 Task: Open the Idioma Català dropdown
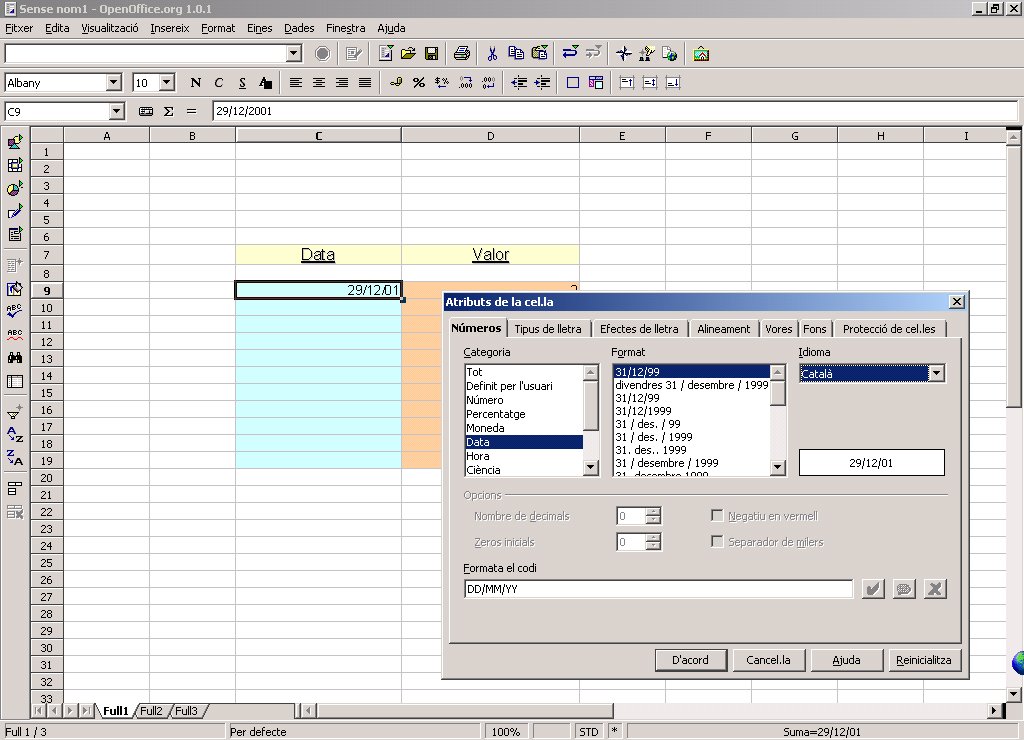point(936,374)
